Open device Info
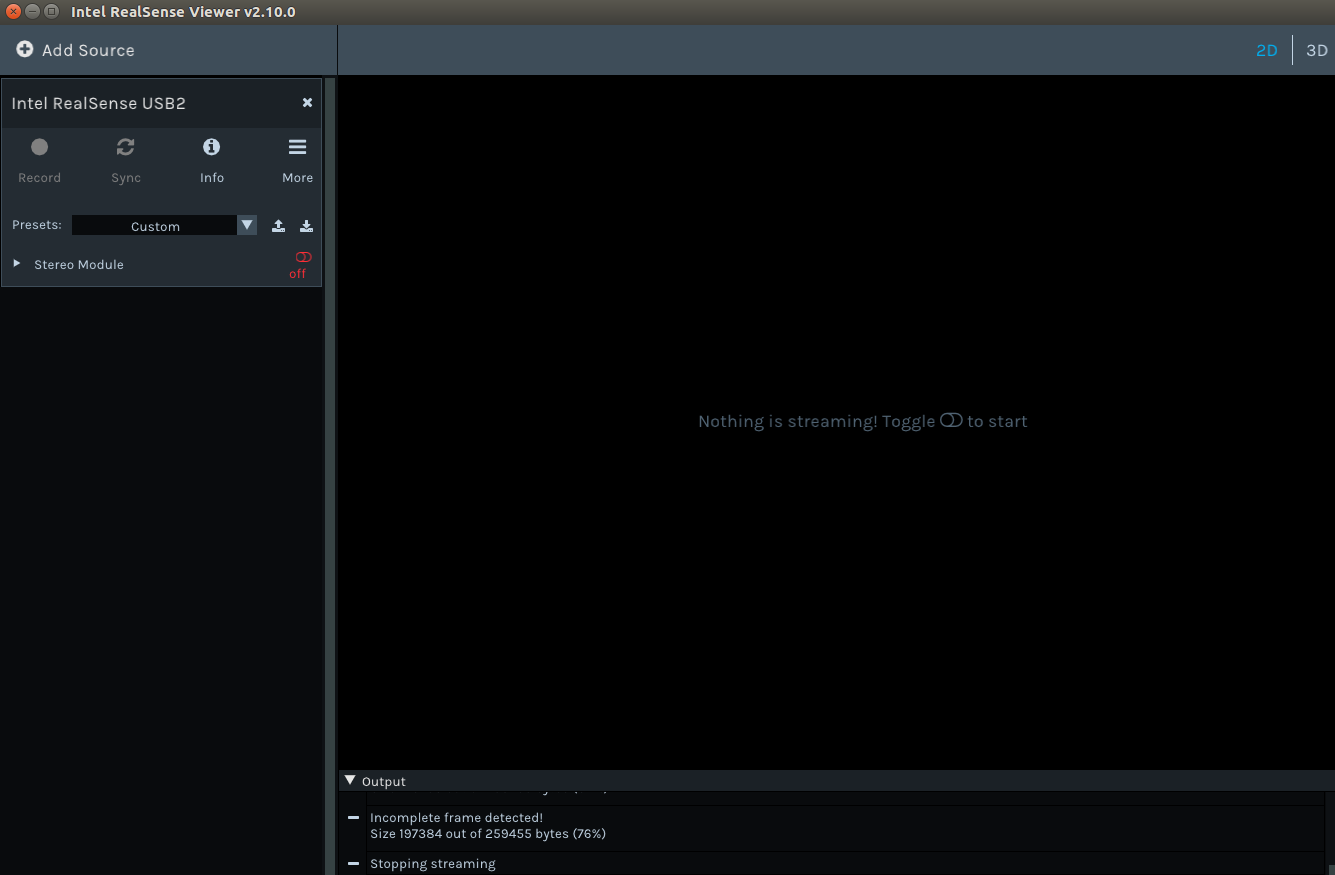The image size is (1335, 875). point(212,147)
